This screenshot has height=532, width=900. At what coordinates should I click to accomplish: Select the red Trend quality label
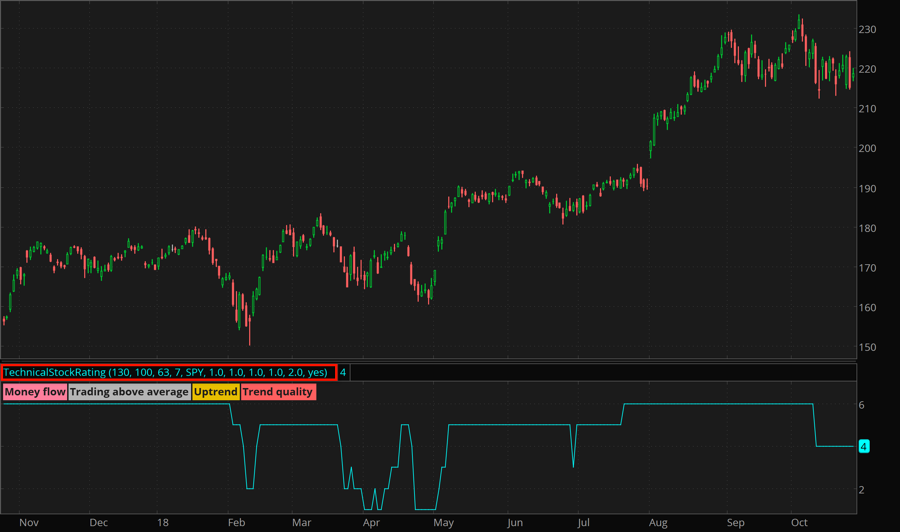(x=278, y=392)
